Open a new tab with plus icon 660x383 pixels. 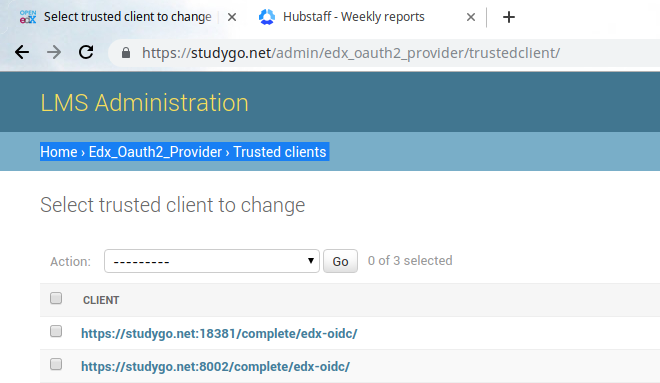pyautogui.click(x=508, y=17)
